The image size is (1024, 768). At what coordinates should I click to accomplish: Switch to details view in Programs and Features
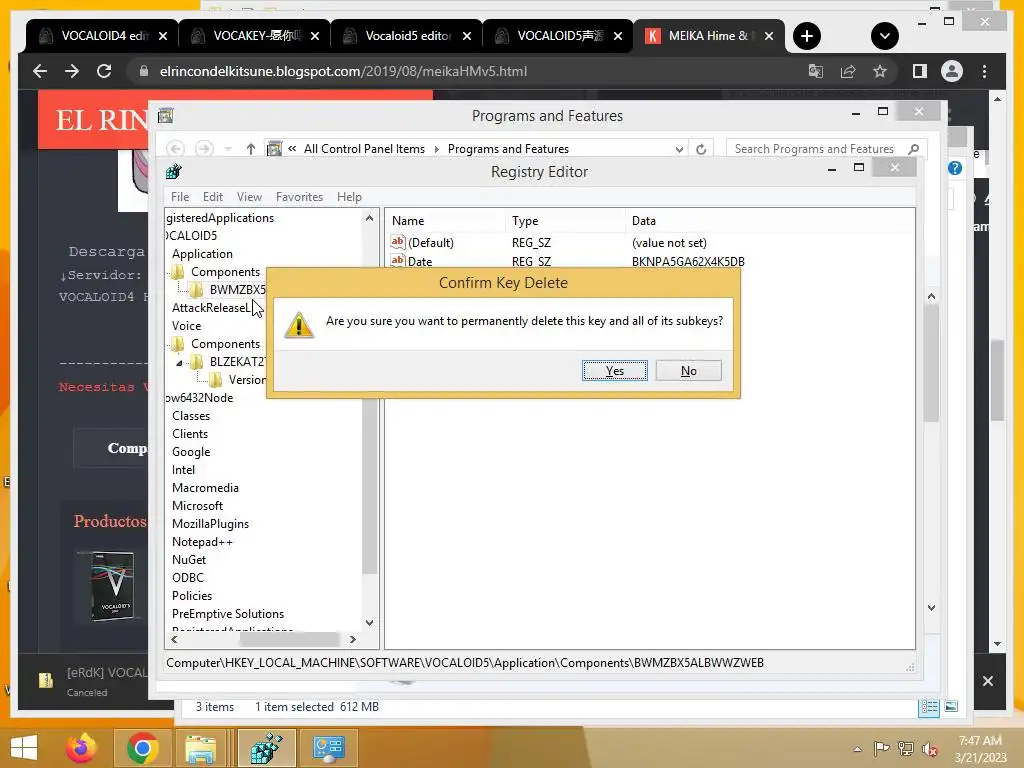point(929,707)
